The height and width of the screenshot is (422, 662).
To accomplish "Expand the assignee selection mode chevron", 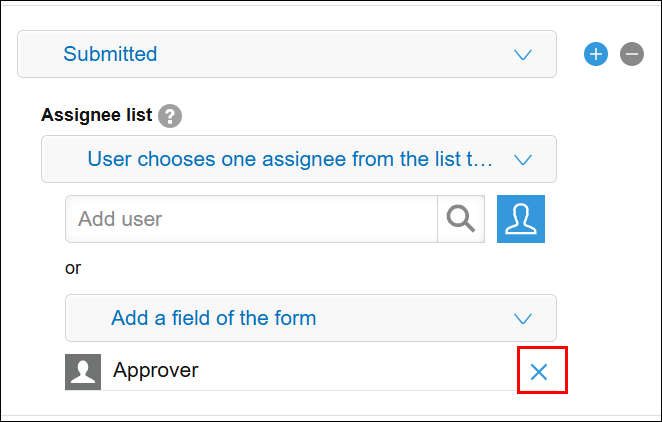I will [522, 159].
